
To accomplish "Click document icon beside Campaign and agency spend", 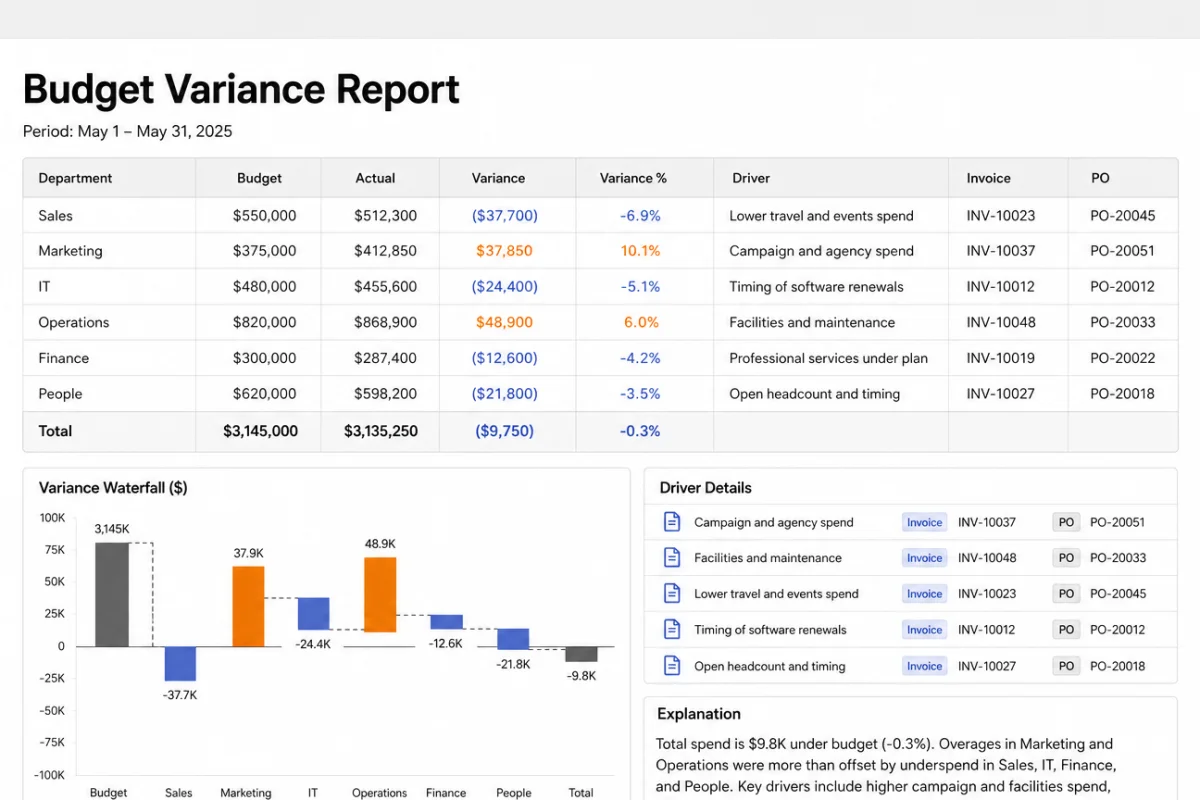I will [x=672, y=522].
